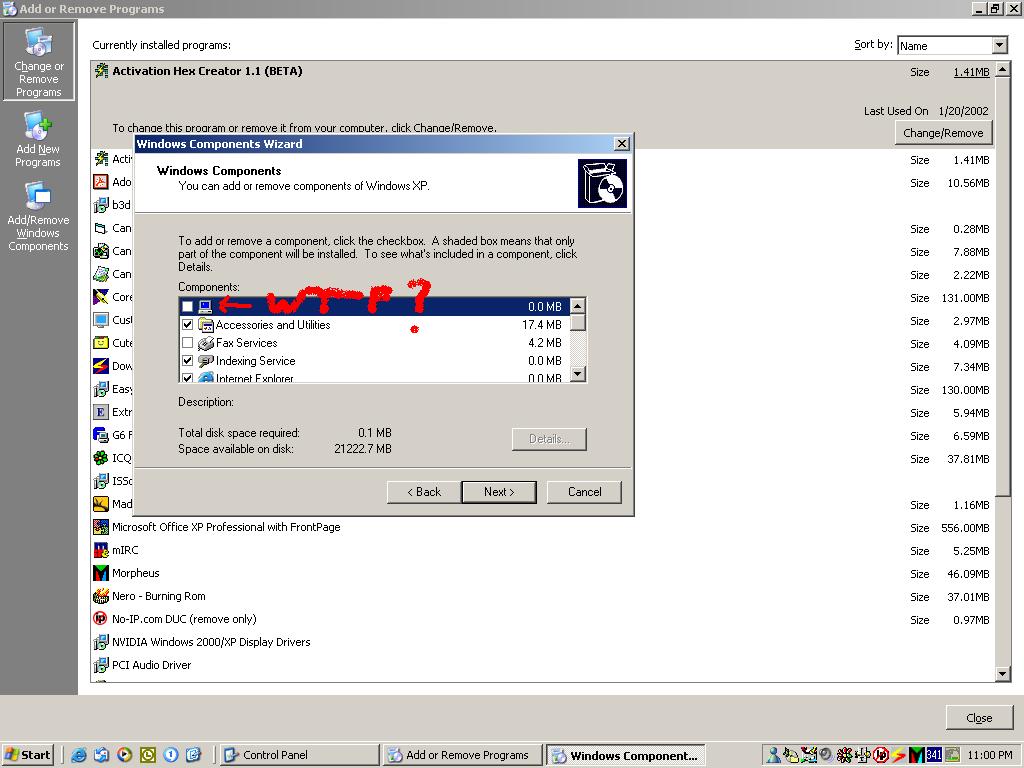Click the volume speaker tray icon
This screenshot has height=768, width=1024.
coord(826,756)
